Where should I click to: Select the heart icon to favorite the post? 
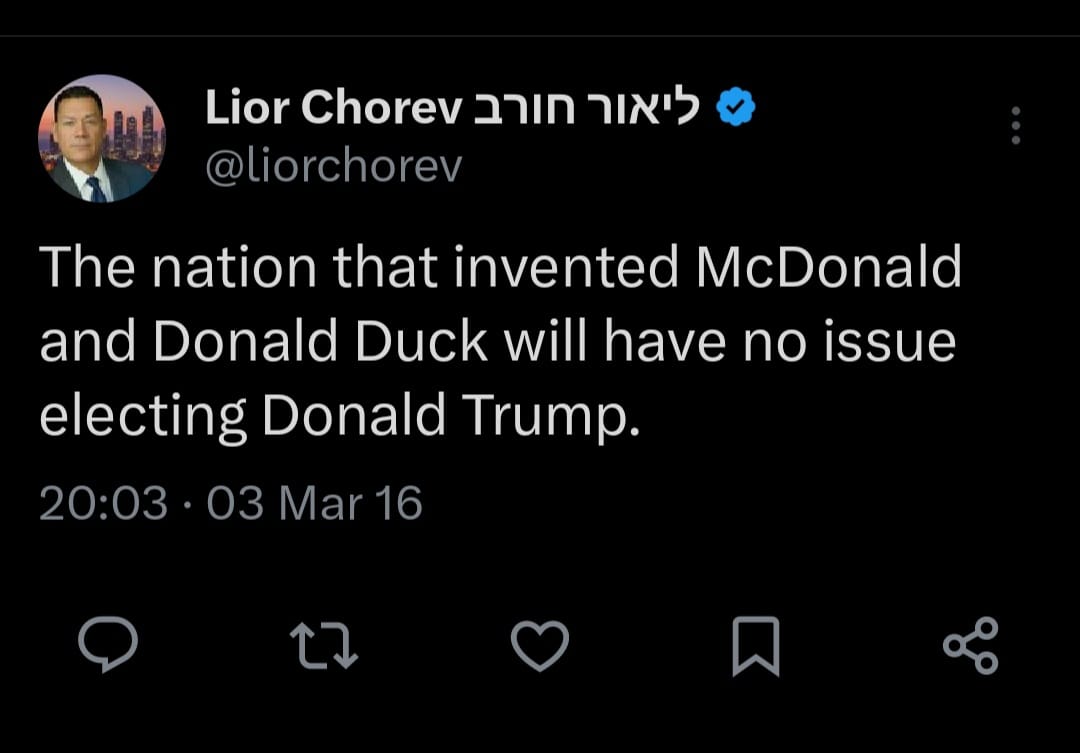point(540,645)
